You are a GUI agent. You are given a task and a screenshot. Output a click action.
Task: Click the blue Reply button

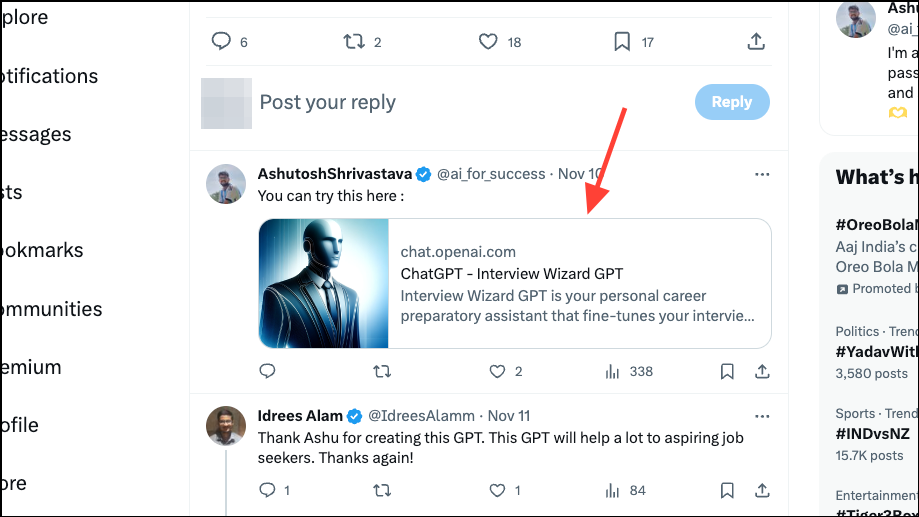click(732, 102)
